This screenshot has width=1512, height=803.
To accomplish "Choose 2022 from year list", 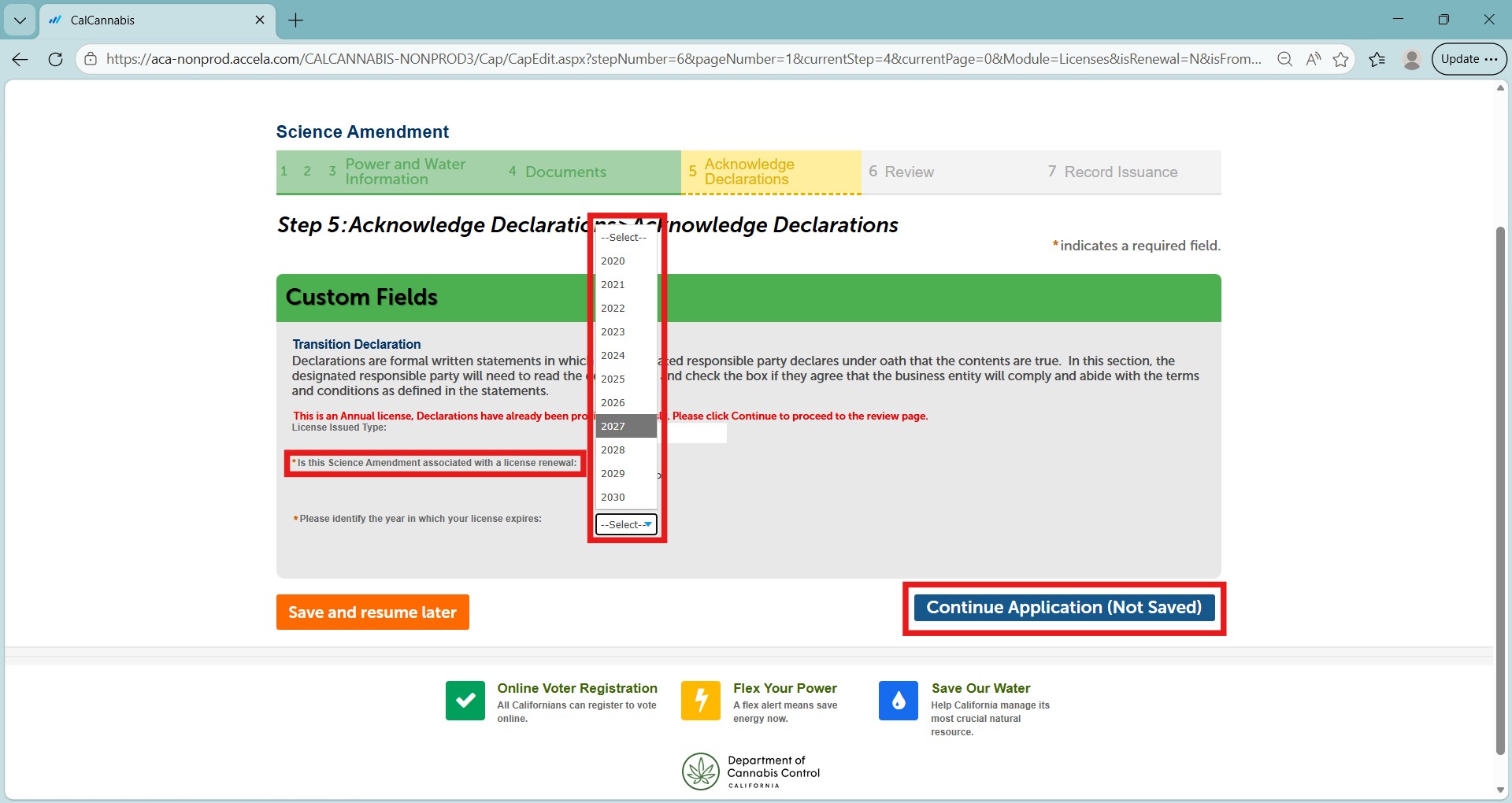I will 626,308.
